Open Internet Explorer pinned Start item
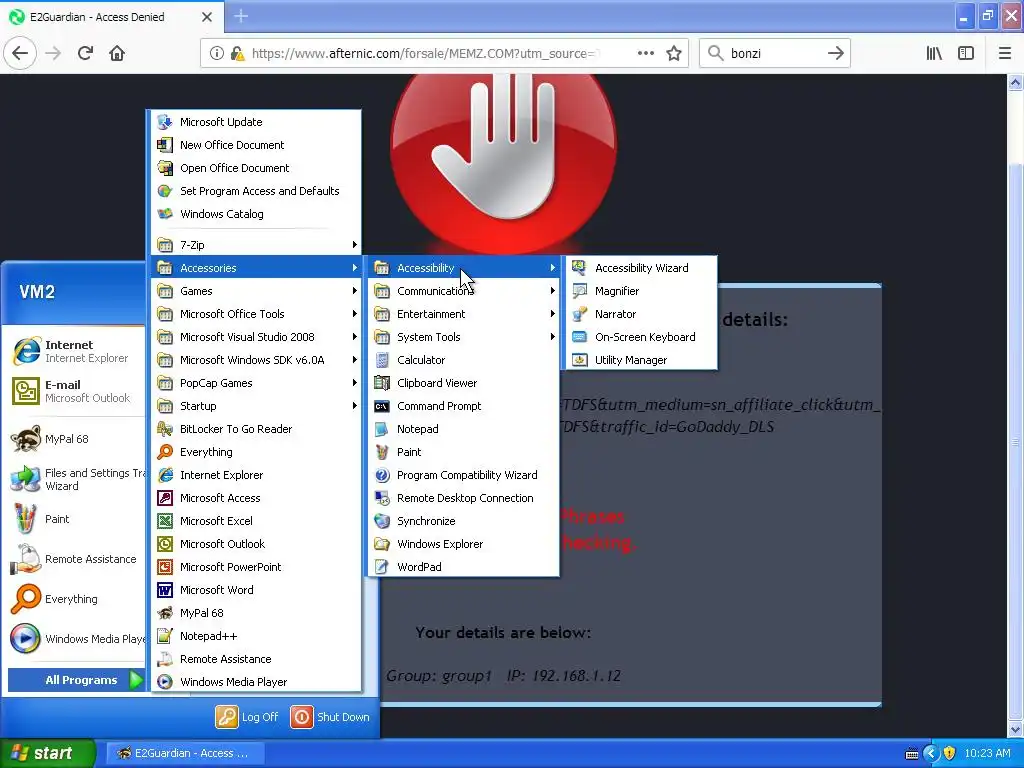1024x768 pixels. 75,351
